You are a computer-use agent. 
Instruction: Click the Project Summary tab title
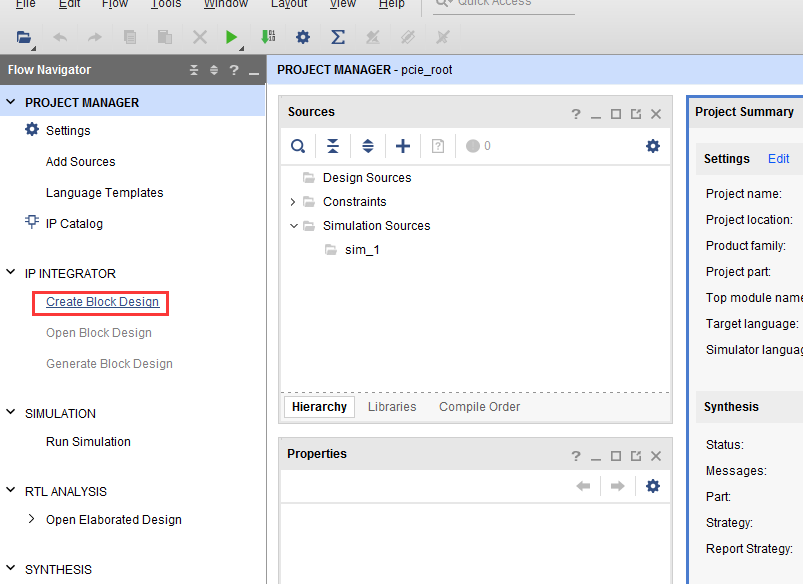tap(744, 112)
